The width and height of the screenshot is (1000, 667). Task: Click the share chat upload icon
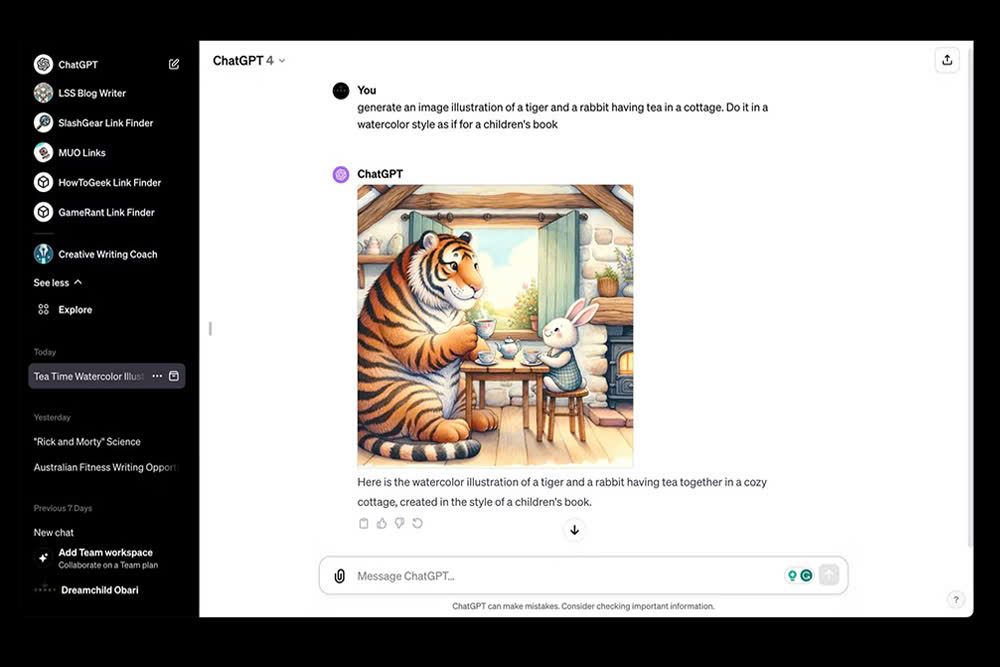(x=947, y=60)
